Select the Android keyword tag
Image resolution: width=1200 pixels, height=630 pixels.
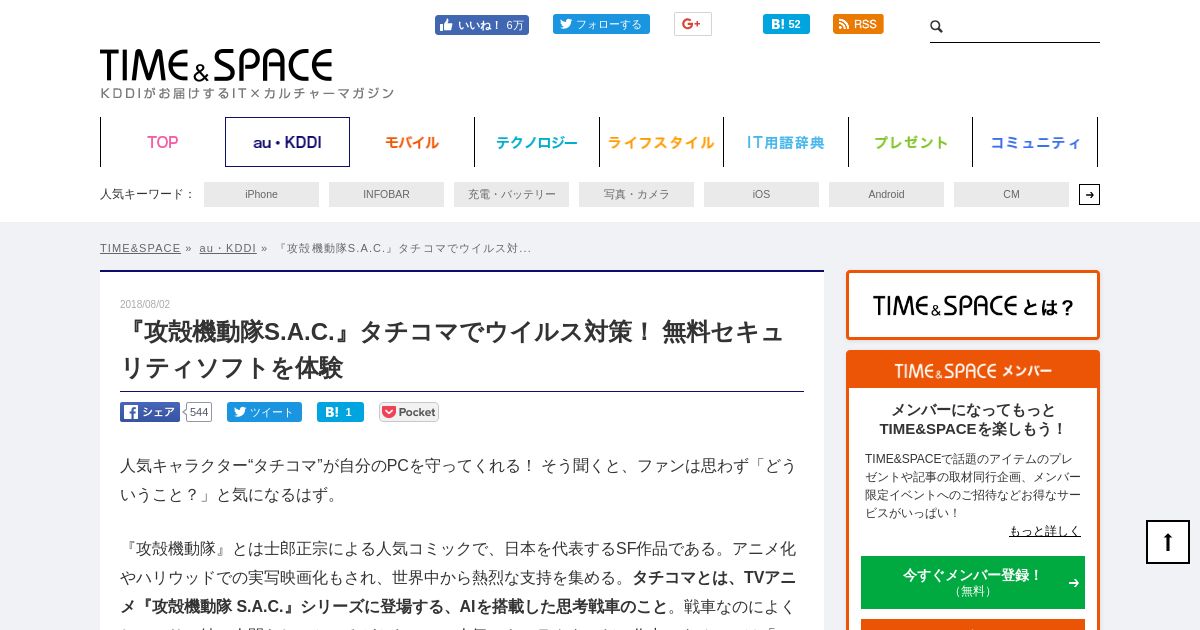[886, 194]
